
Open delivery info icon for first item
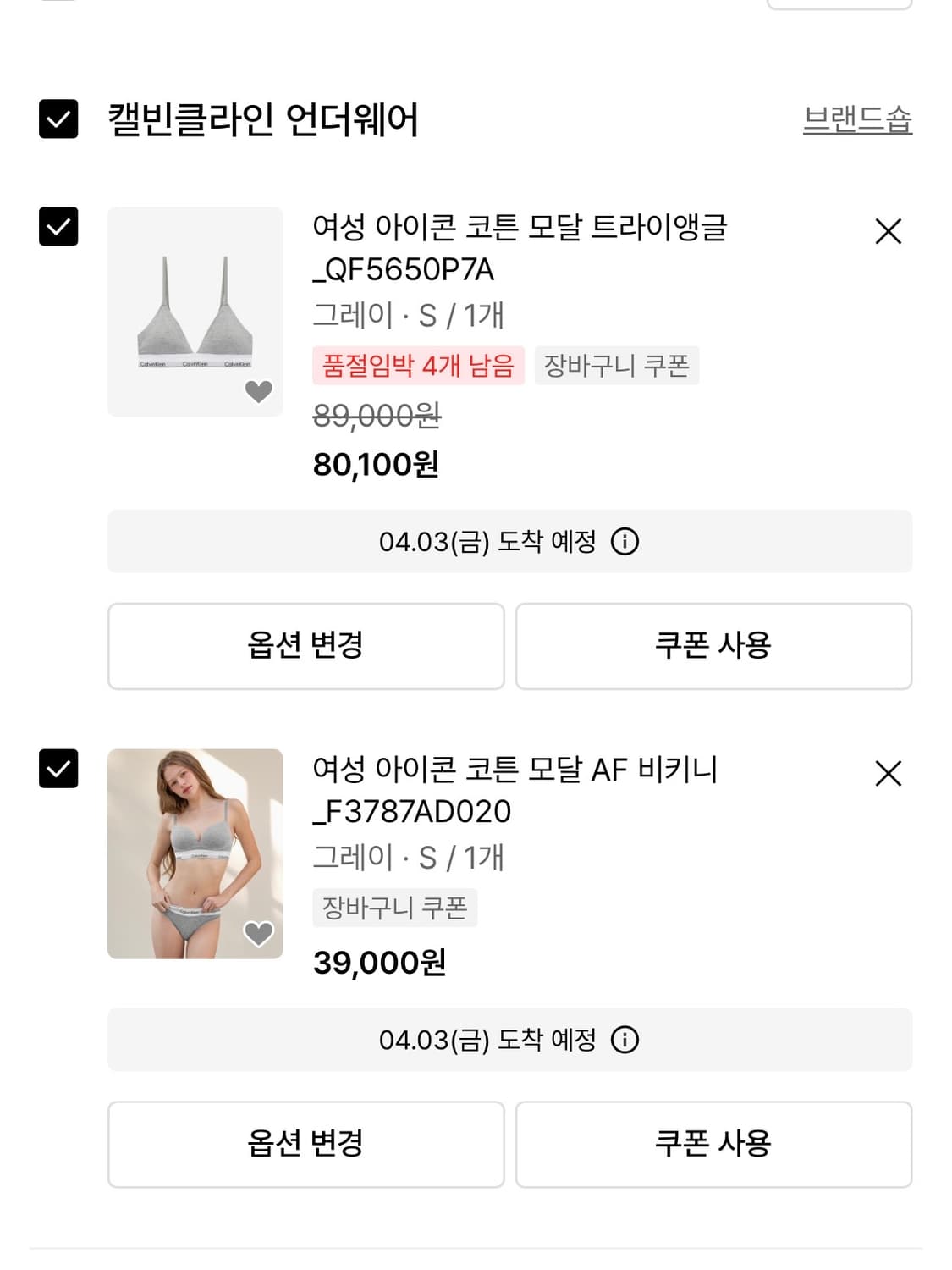tap(625, 541)
